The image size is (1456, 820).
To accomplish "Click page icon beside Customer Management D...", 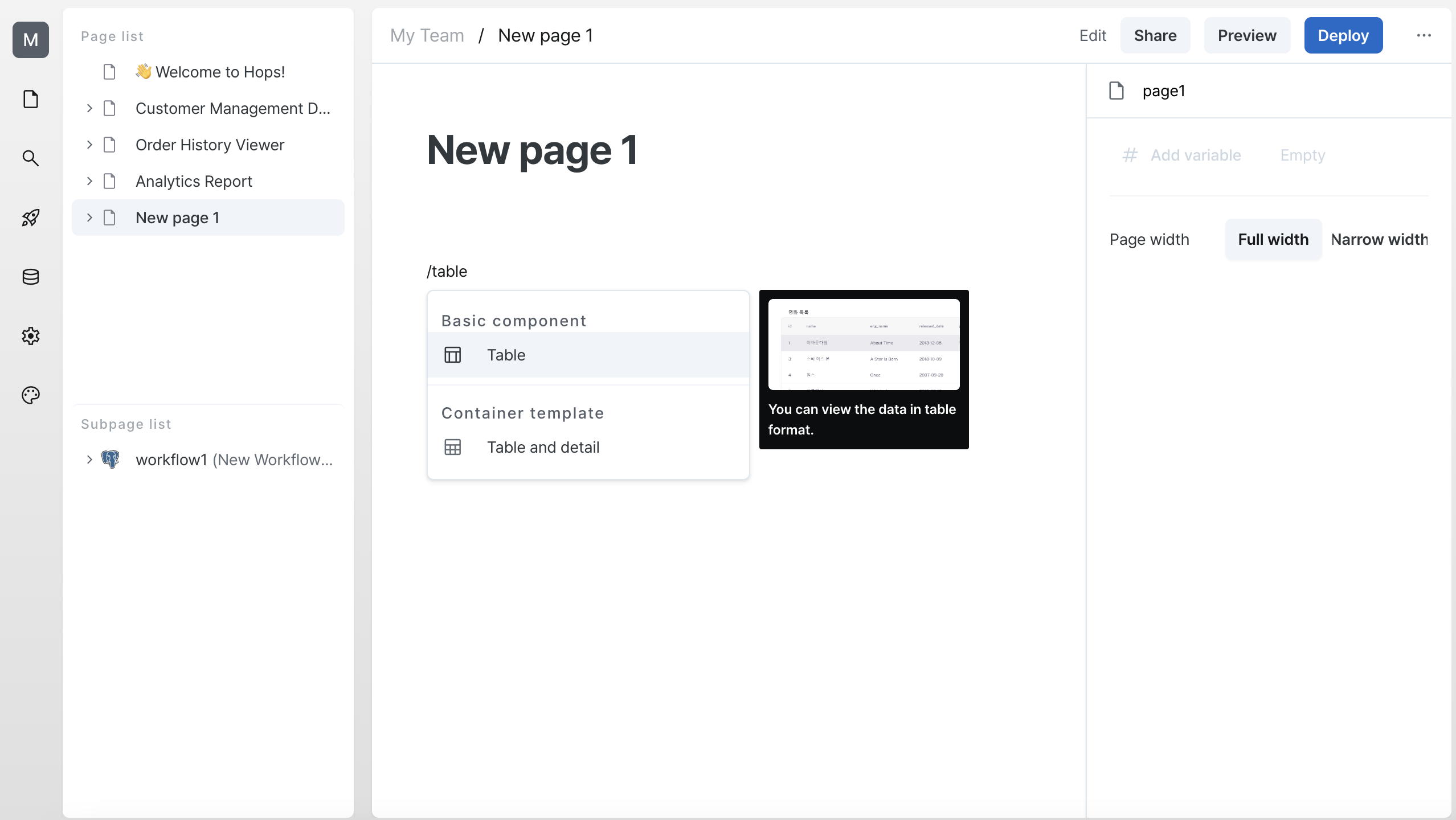I will pos(109,108).
